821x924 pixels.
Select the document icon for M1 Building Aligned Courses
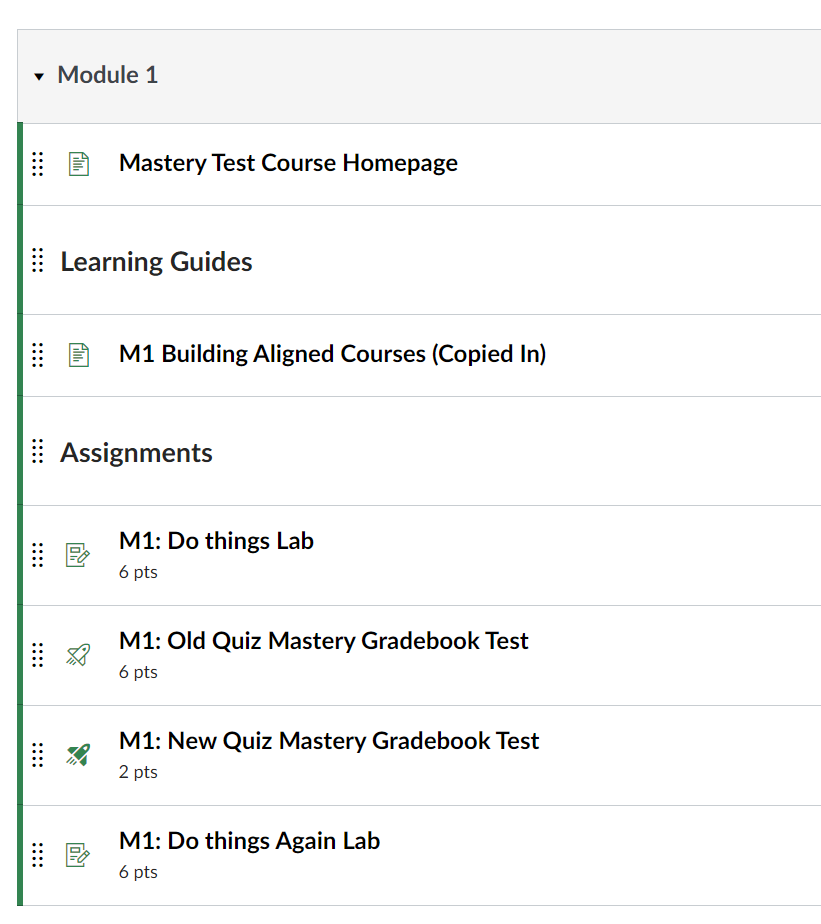point(79,354)
